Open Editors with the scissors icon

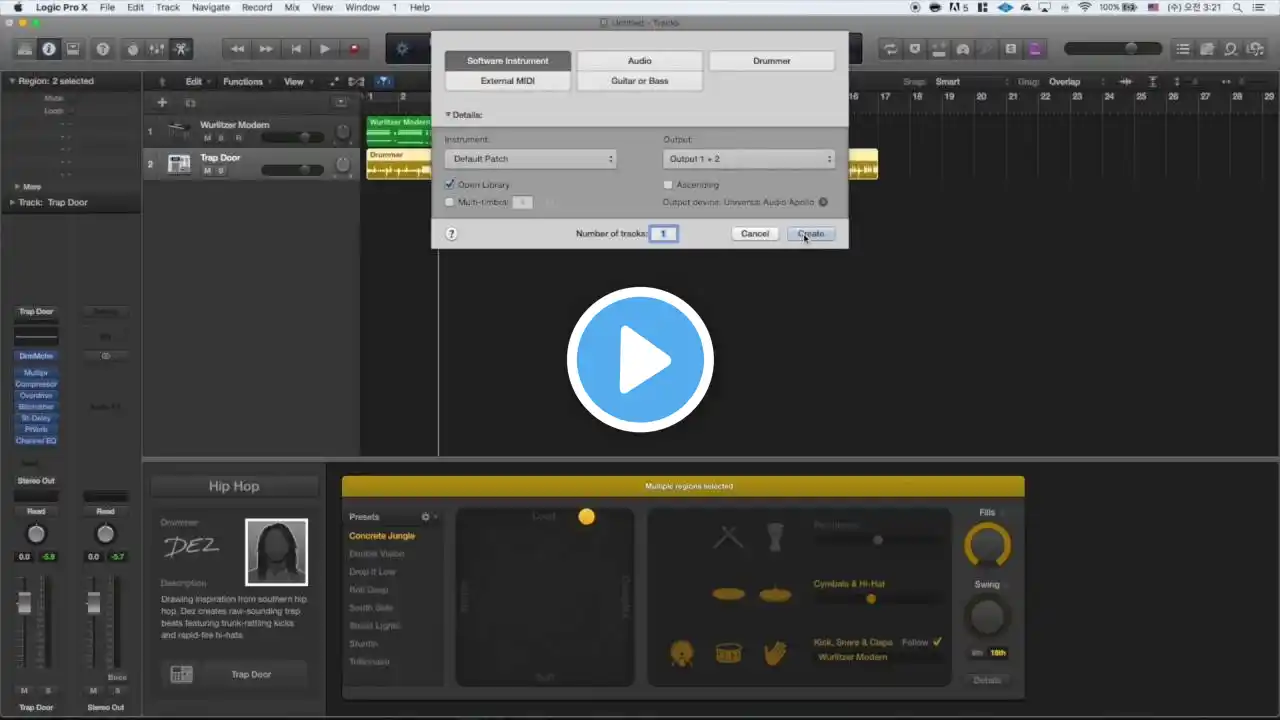pos(181,48)
